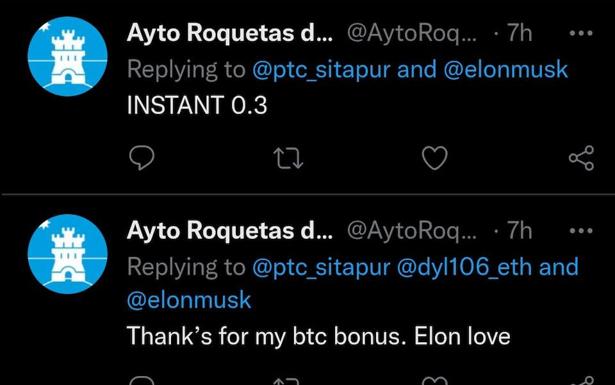The height and width of the screenshot is (385, 615).
Task: Open display name Ayto Roquetas on first tweet
Action: tap(230, 33)
